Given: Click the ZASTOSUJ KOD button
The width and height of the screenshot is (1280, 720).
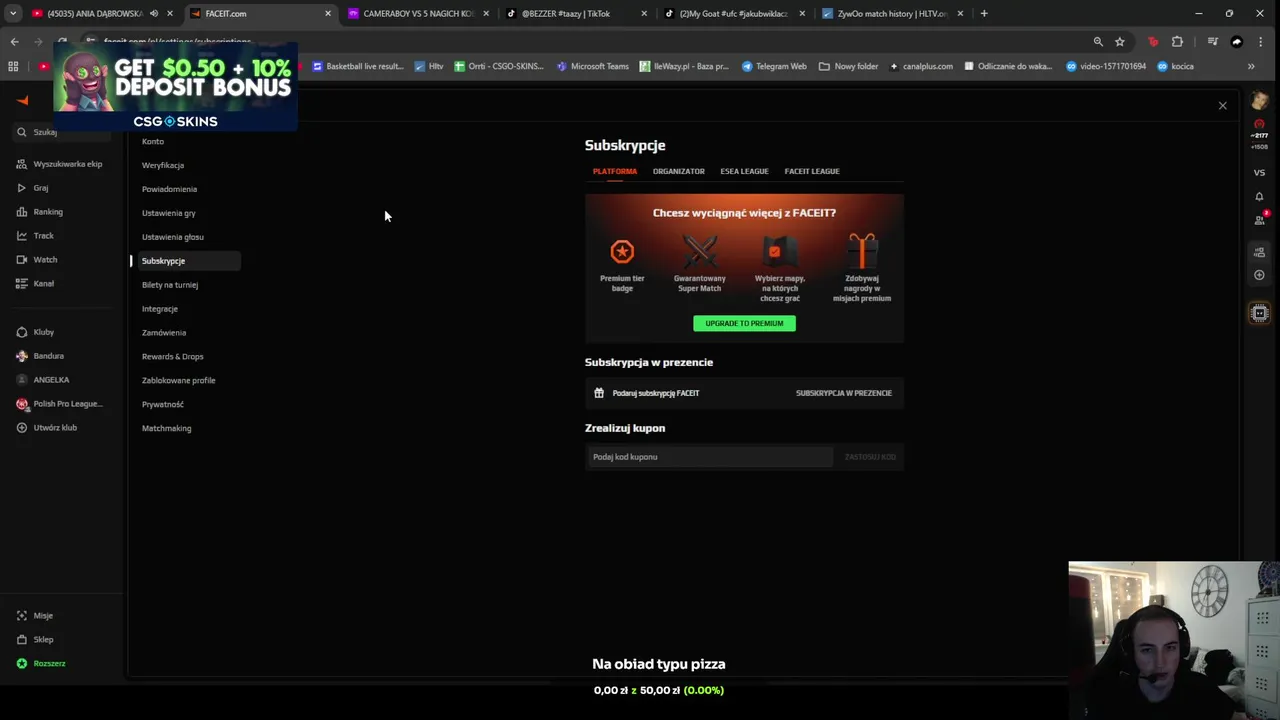Looking at the screenshot, I should (x=870, y=457).
